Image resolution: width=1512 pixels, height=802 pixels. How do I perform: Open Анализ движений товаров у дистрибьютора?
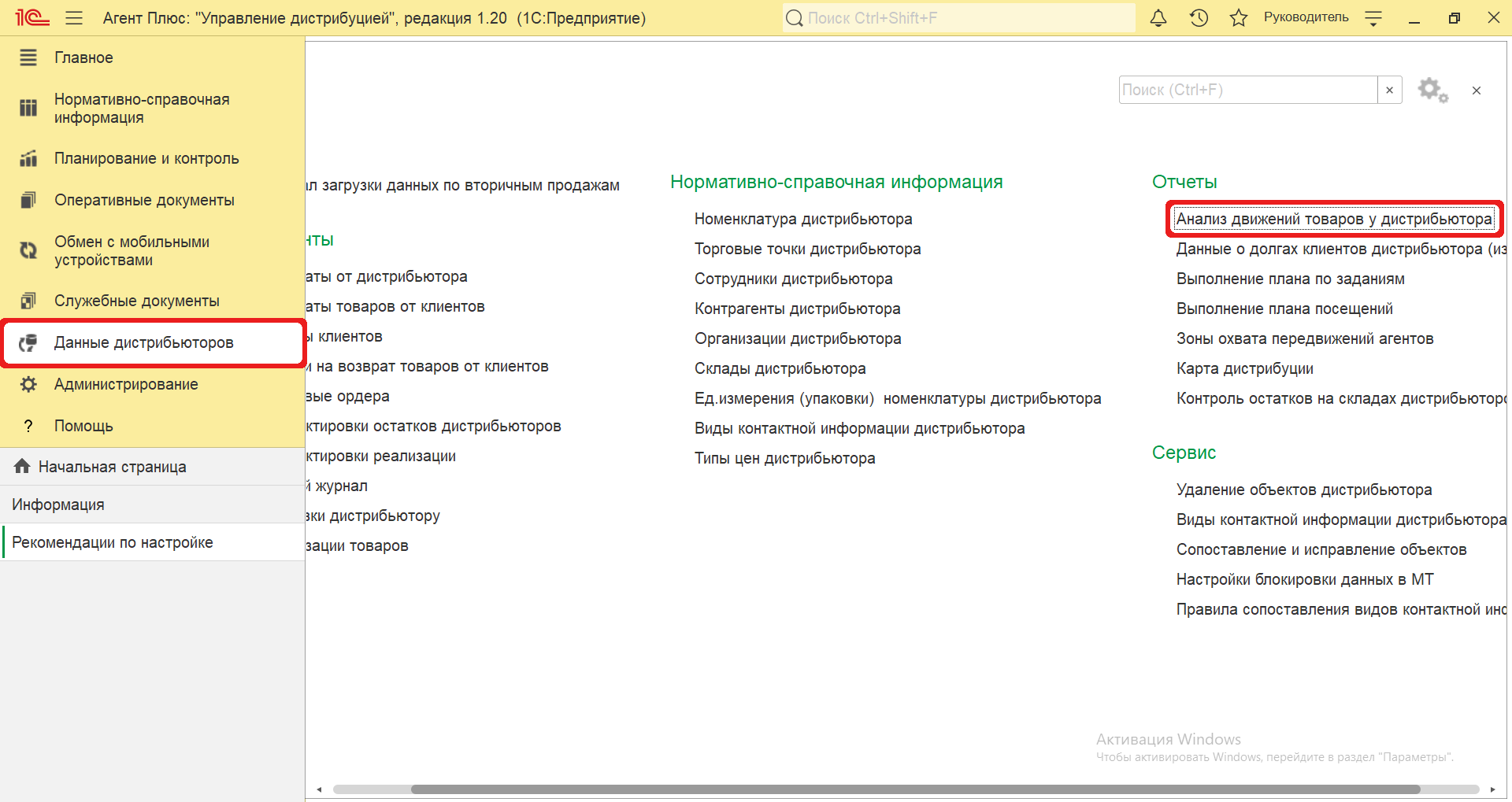[x=1334, y=219]
